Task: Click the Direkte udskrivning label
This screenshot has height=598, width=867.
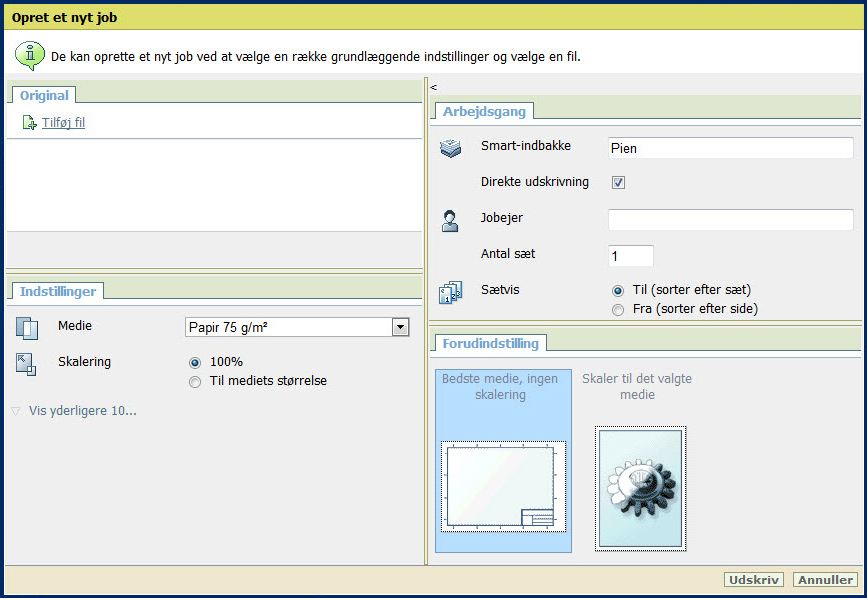Action: click(535, 182)
